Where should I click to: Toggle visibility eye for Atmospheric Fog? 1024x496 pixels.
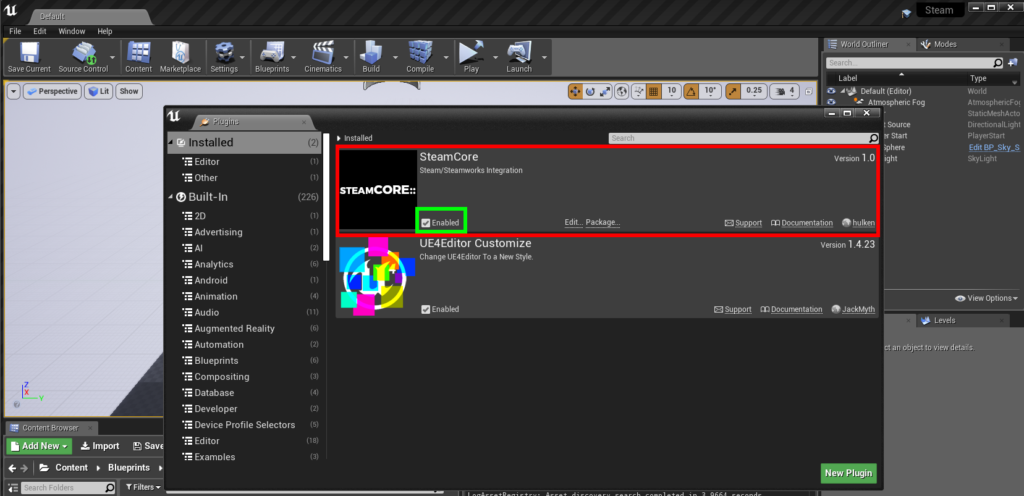click(x=831, y=102)
